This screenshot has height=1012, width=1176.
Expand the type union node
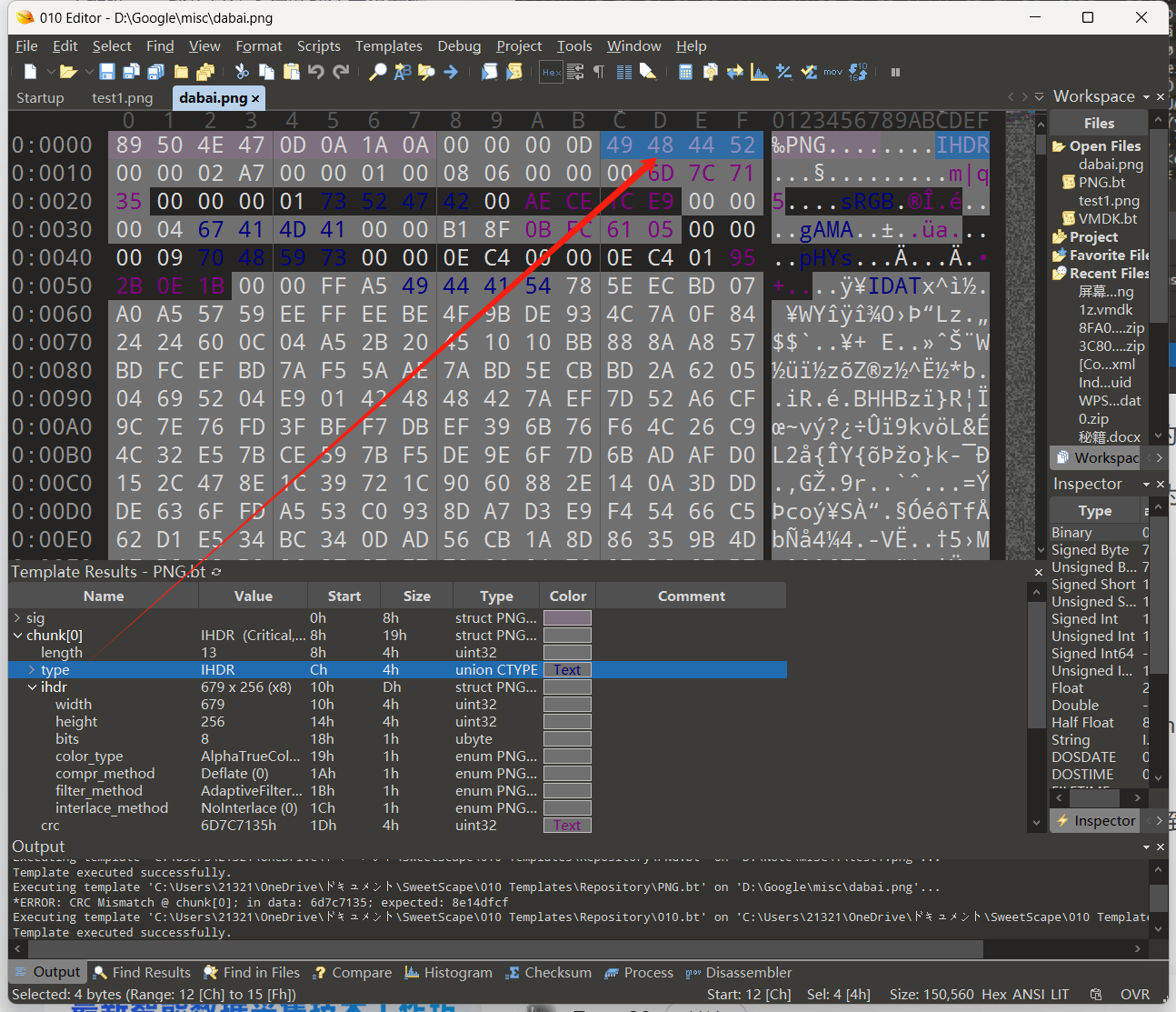32,670
